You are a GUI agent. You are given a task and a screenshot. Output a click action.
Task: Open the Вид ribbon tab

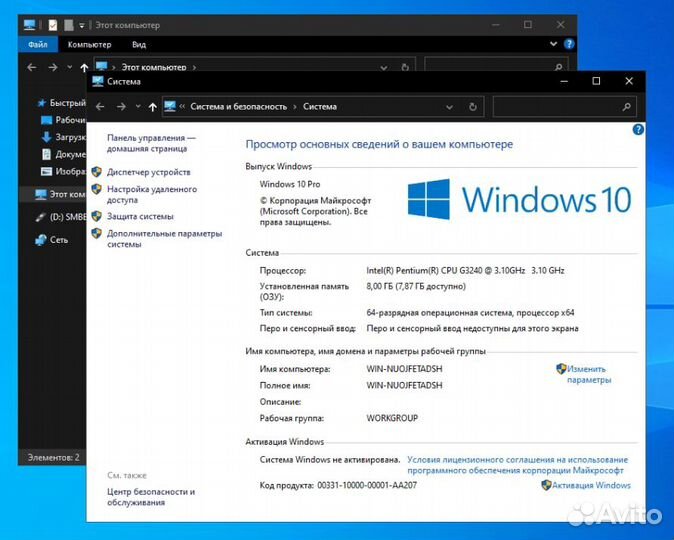click(139, 44)
